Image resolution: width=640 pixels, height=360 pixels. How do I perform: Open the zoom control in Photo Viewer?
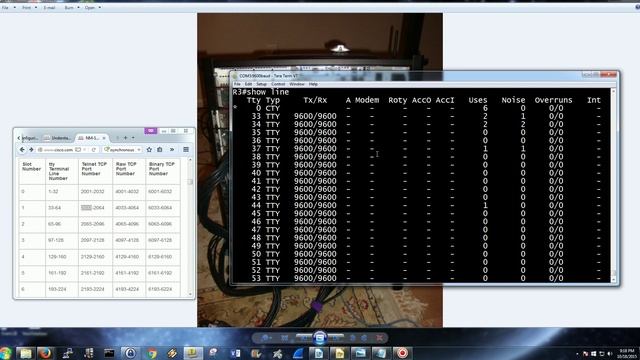pyautogui.click(x=266, y=338)
